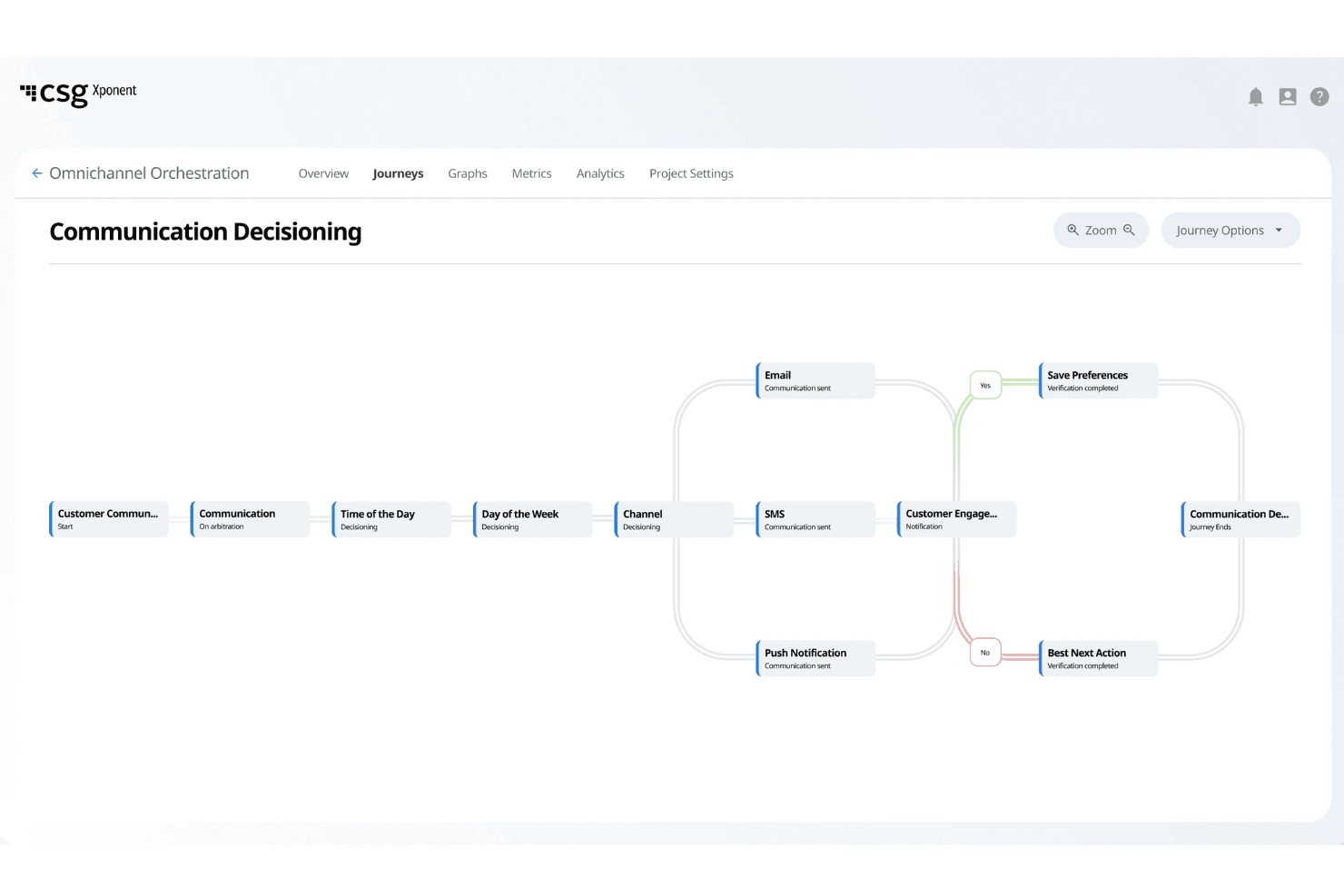1344x896 pixels.
Task: Open the Project Settings tab
Action: tap(691, 173)
